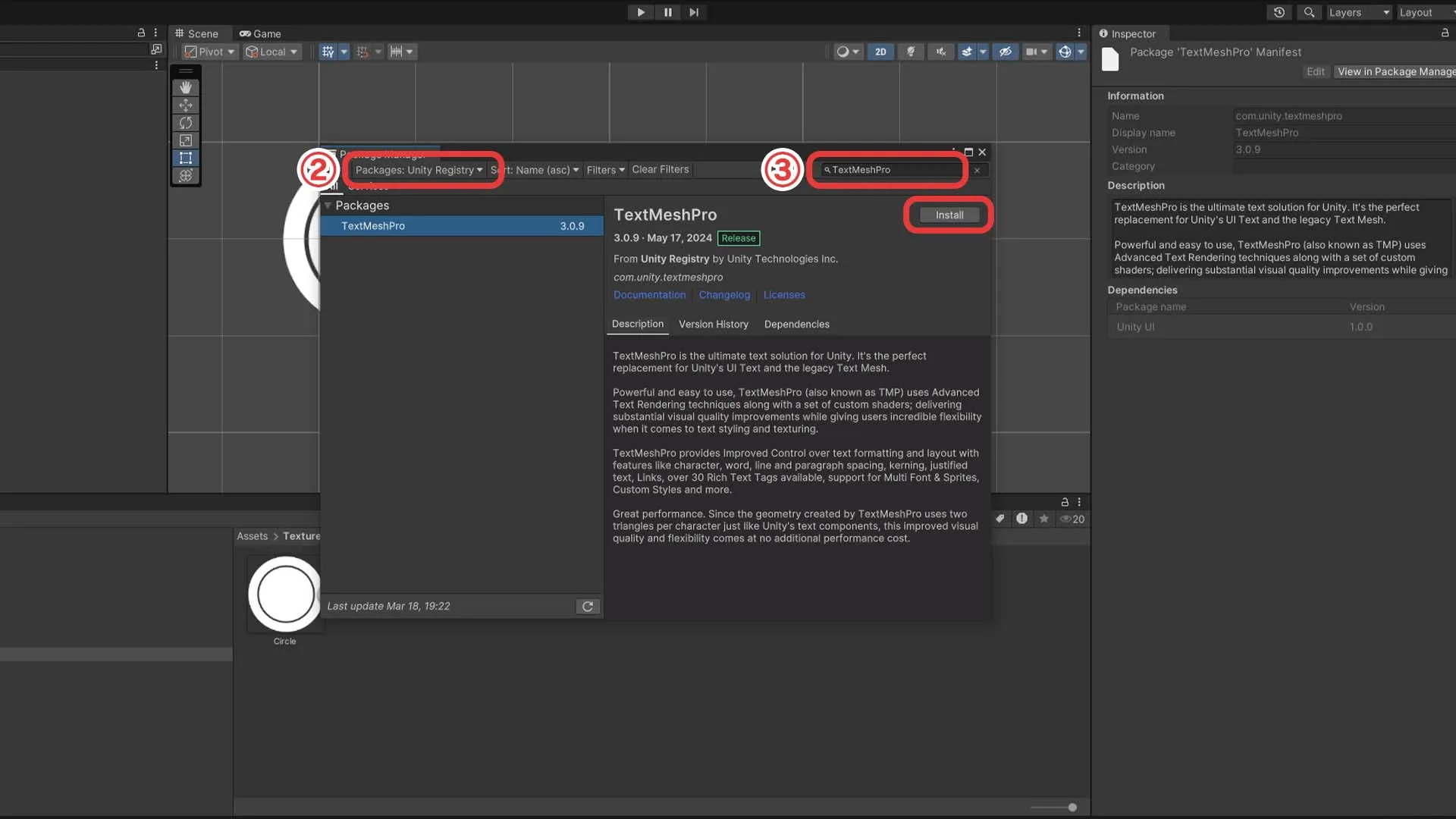
Task: Select the combined Transform tool
Action: coord(186,175)
